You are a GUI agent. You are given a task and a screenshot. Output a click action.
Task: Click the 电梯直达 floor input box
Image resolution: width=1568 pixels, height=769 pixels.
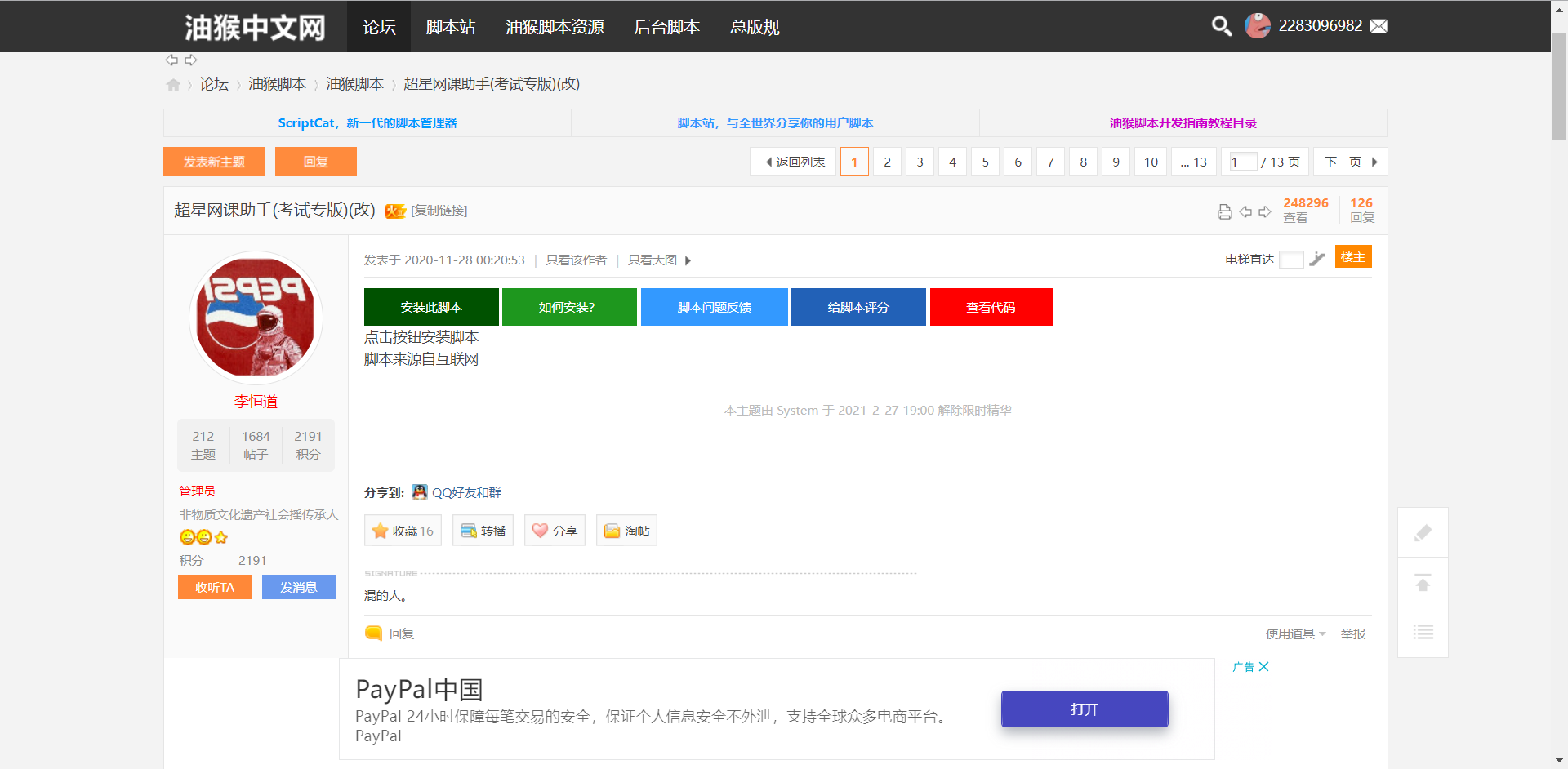coord(1291,260)
